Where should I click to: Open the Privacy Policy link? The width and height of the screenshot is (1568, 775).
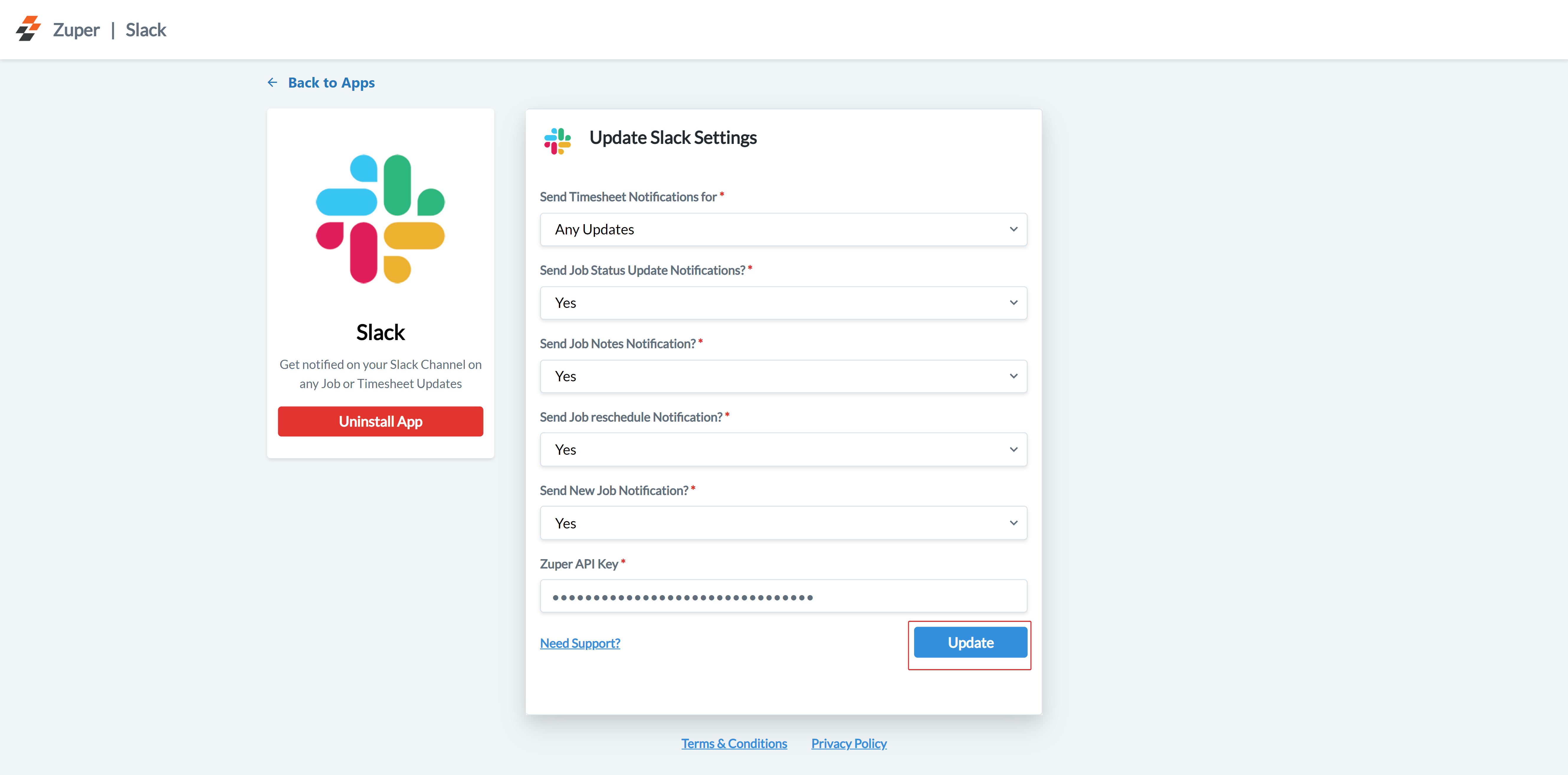tap(849, 743)
